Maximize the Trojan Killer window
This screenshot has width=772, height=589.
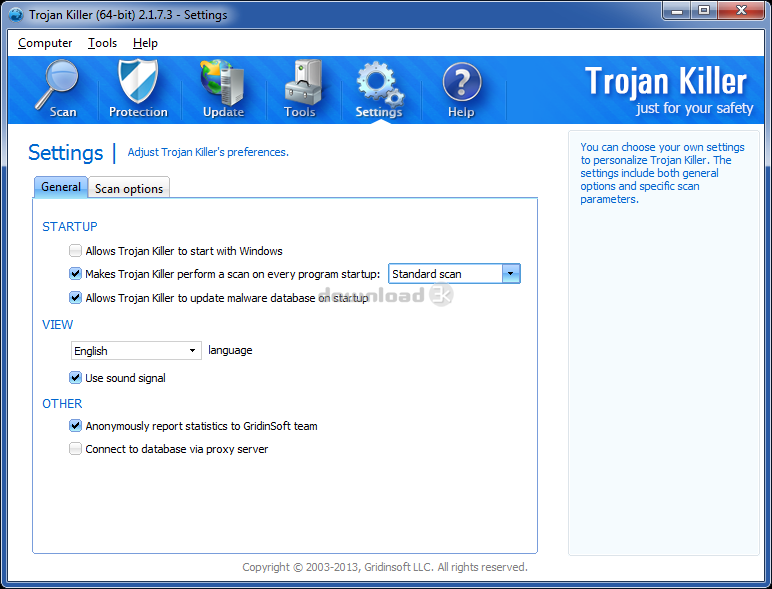point(704,11)
